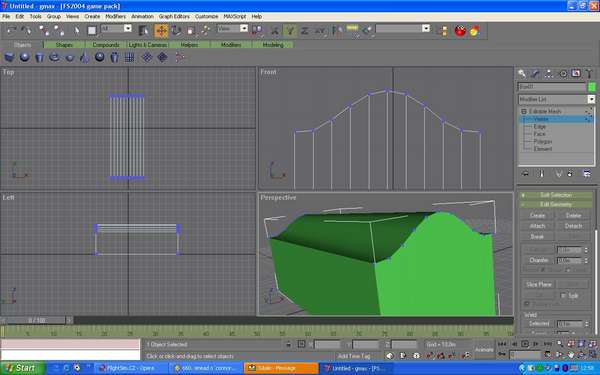Toggle the Restrict to Y axis button
The width and height of the screenshot is (600, 375).
coord(290,31)
